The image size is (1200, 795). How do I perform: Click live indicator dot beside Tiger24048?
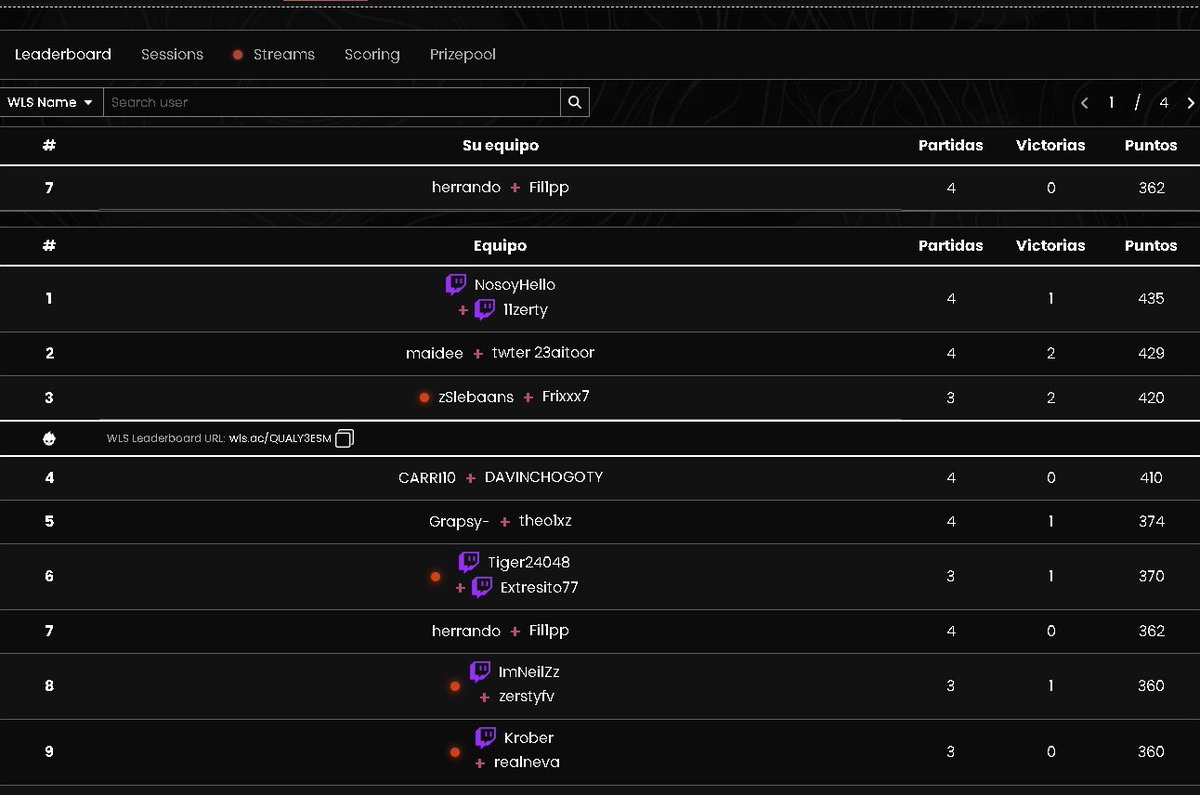[435, 577]
